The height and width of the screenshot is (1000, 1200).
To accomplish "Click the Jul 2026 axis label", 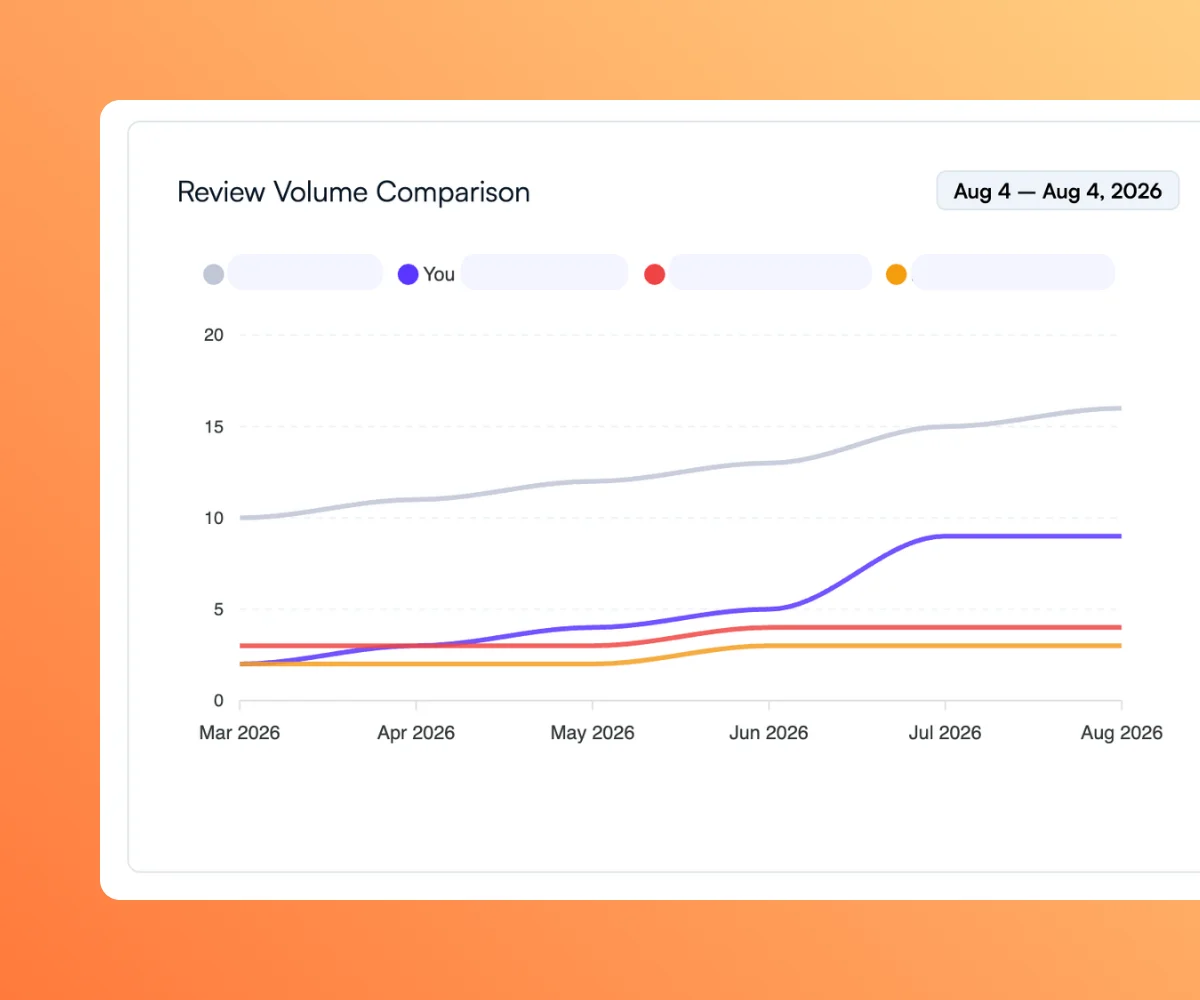I will point(945,733).
